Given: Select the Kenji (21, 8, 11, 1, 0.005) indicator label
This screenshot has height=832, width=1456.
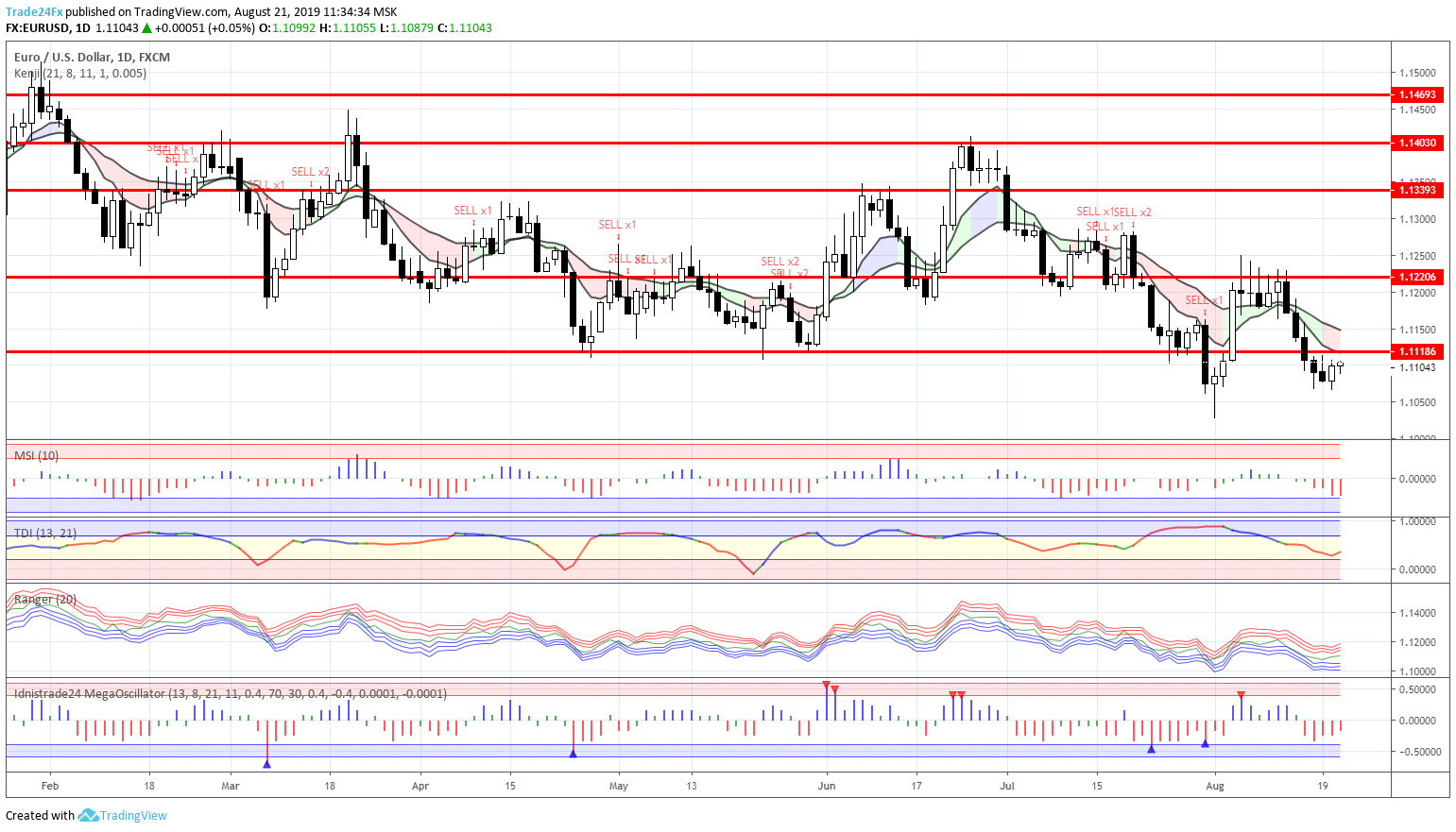Looking at the screenshot, I should point(80,73).
